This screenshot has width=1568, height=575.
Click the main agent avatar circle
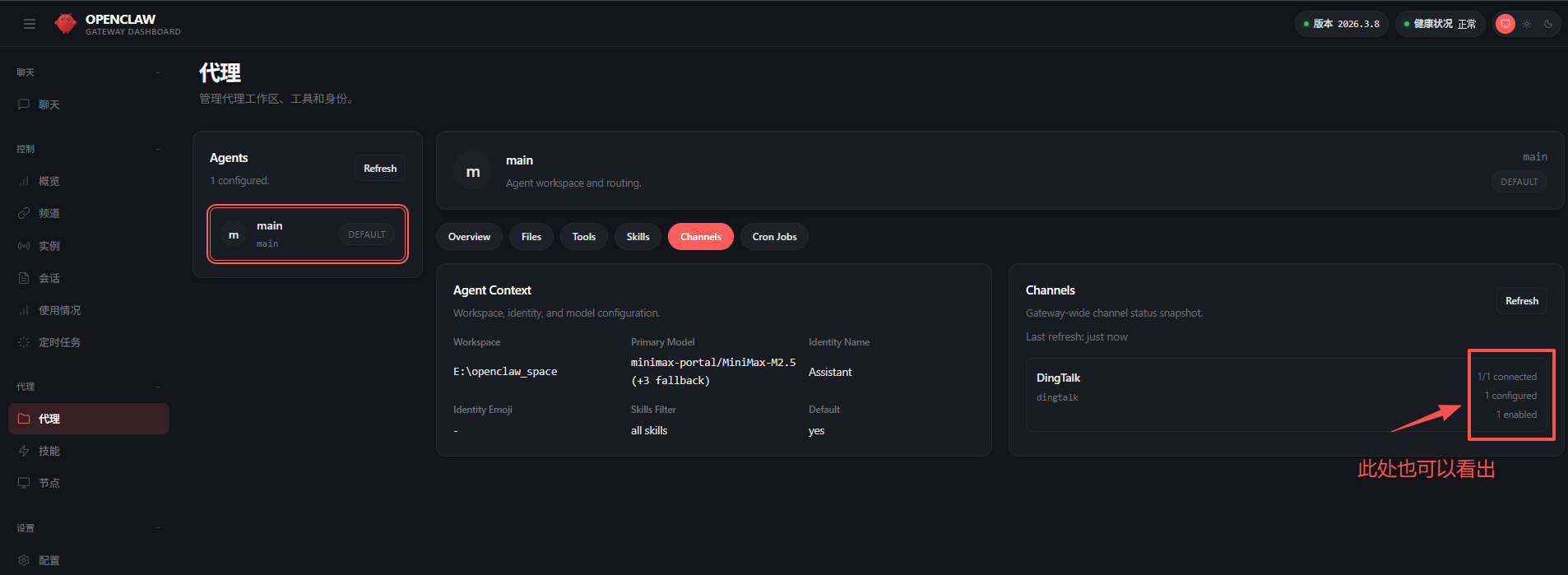pos(234,234)
